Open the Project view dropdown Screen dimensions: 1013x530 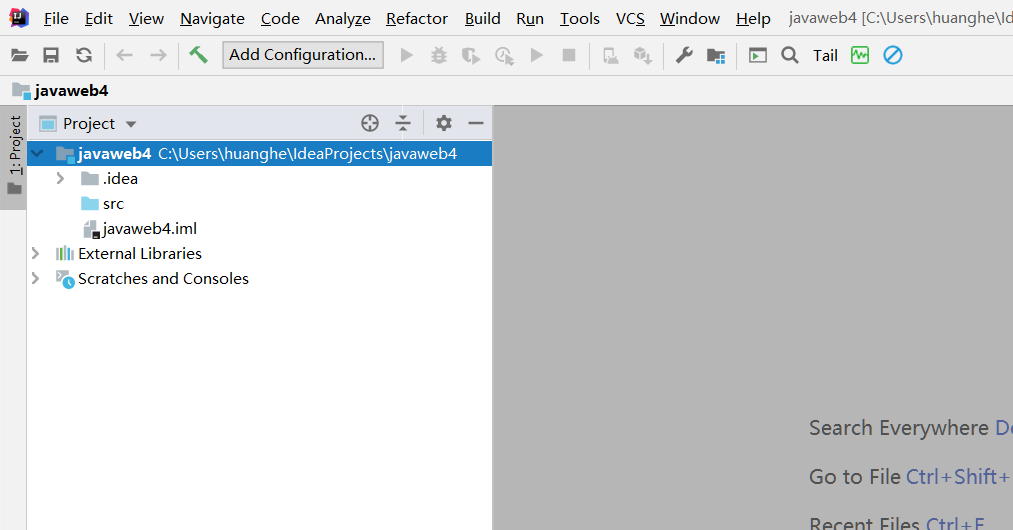[131, 123]
